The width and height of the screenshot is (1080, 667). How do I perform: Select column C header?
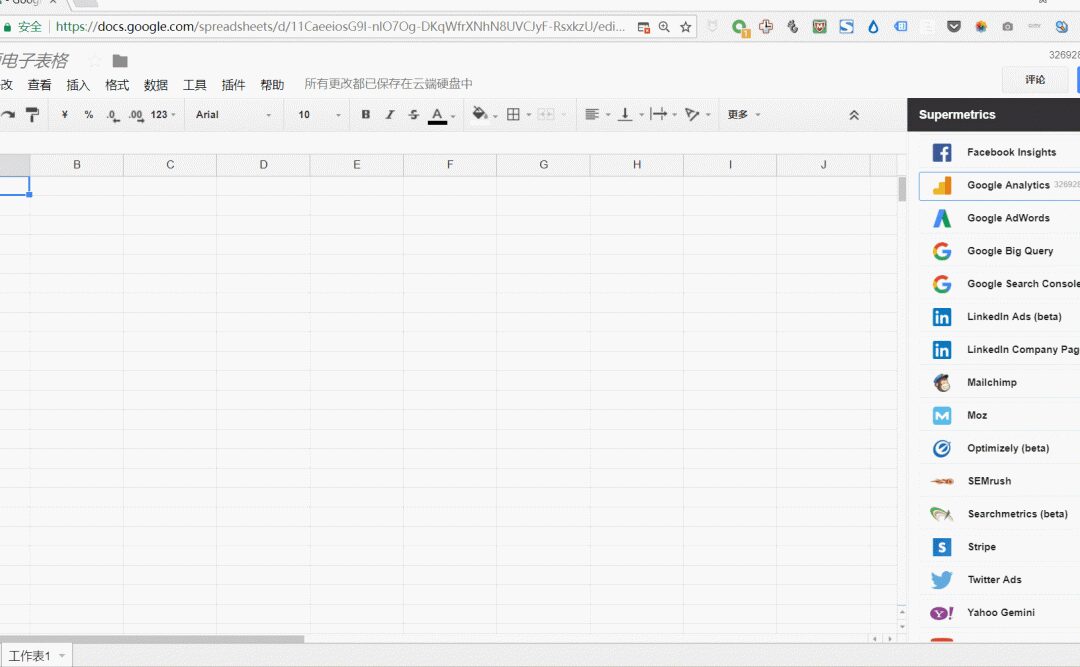[x=170, y=165]
